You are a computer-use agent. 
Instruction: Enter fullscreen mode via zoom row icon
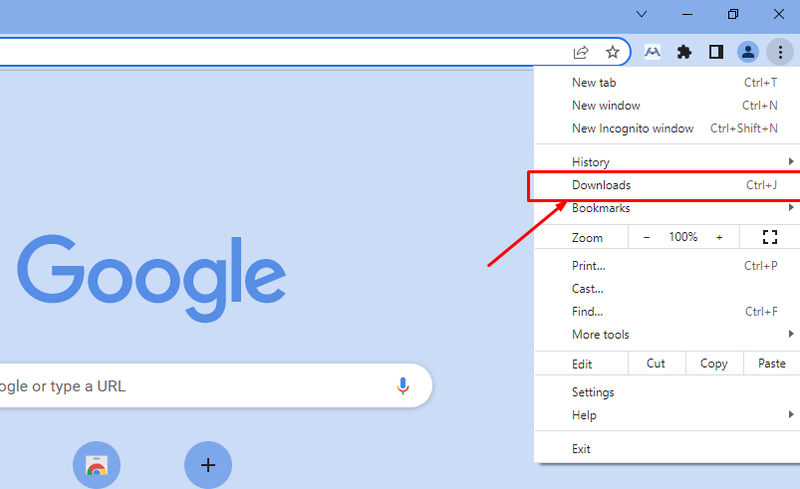point(769,237)
